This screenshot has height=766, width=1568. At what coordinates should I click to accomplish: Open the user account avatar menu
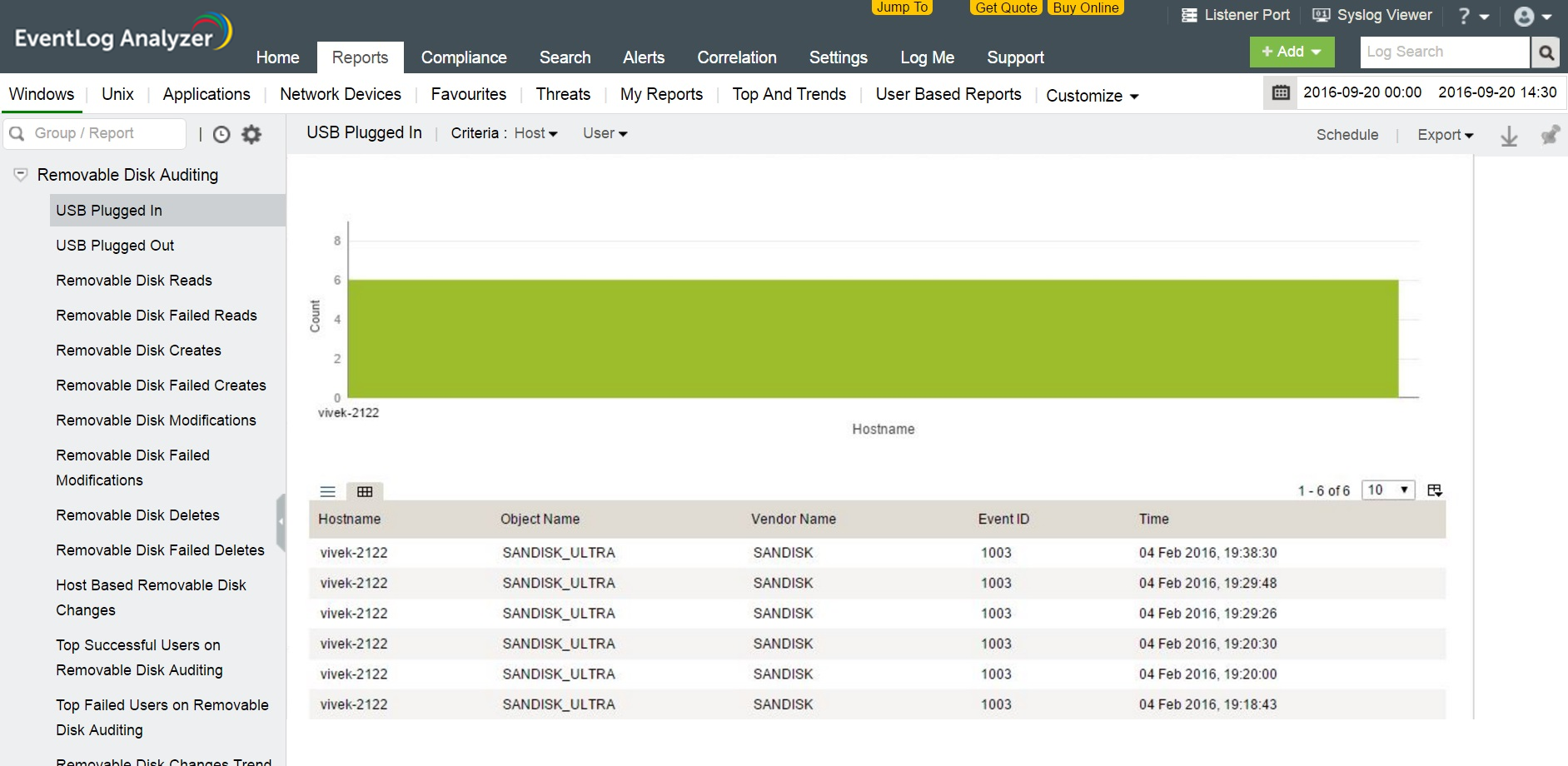coord(1531,17)
